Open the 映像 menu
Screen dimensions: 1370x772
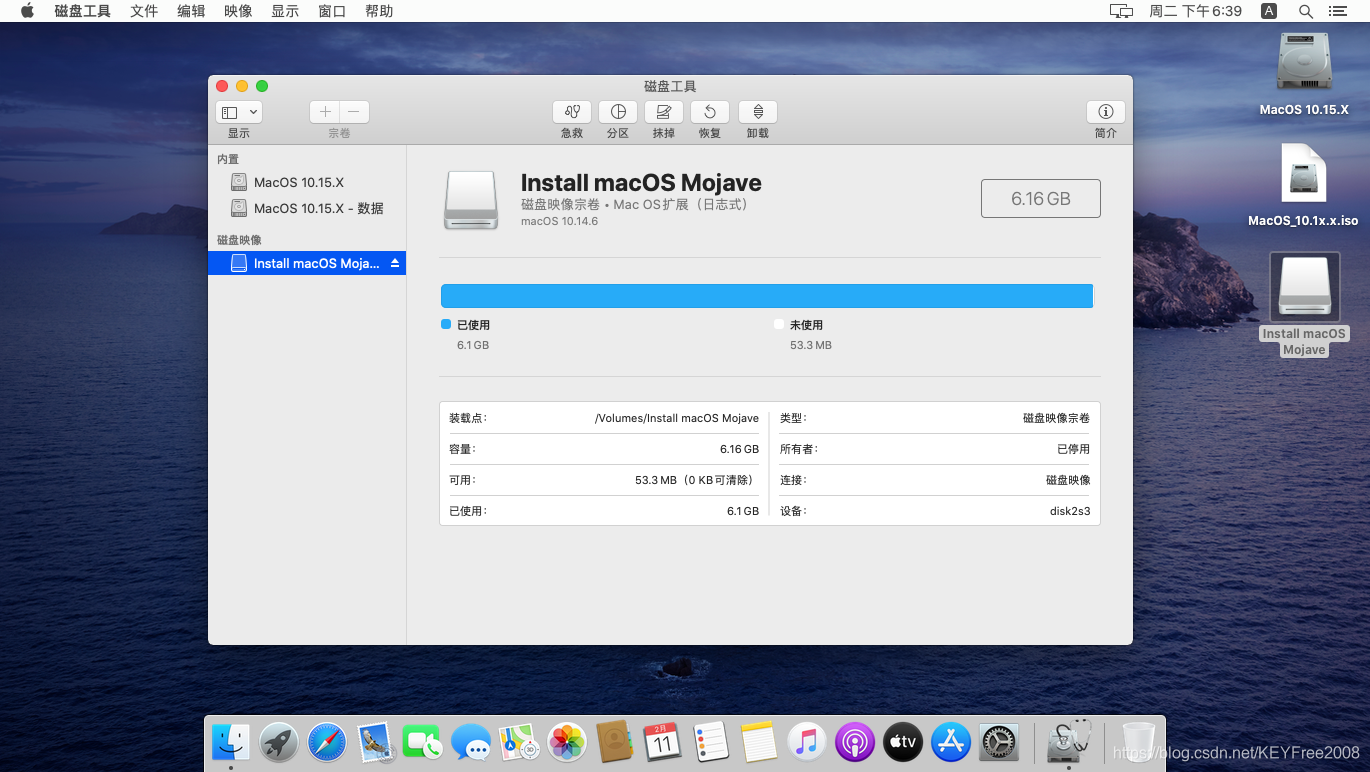[x=238, y=11]
